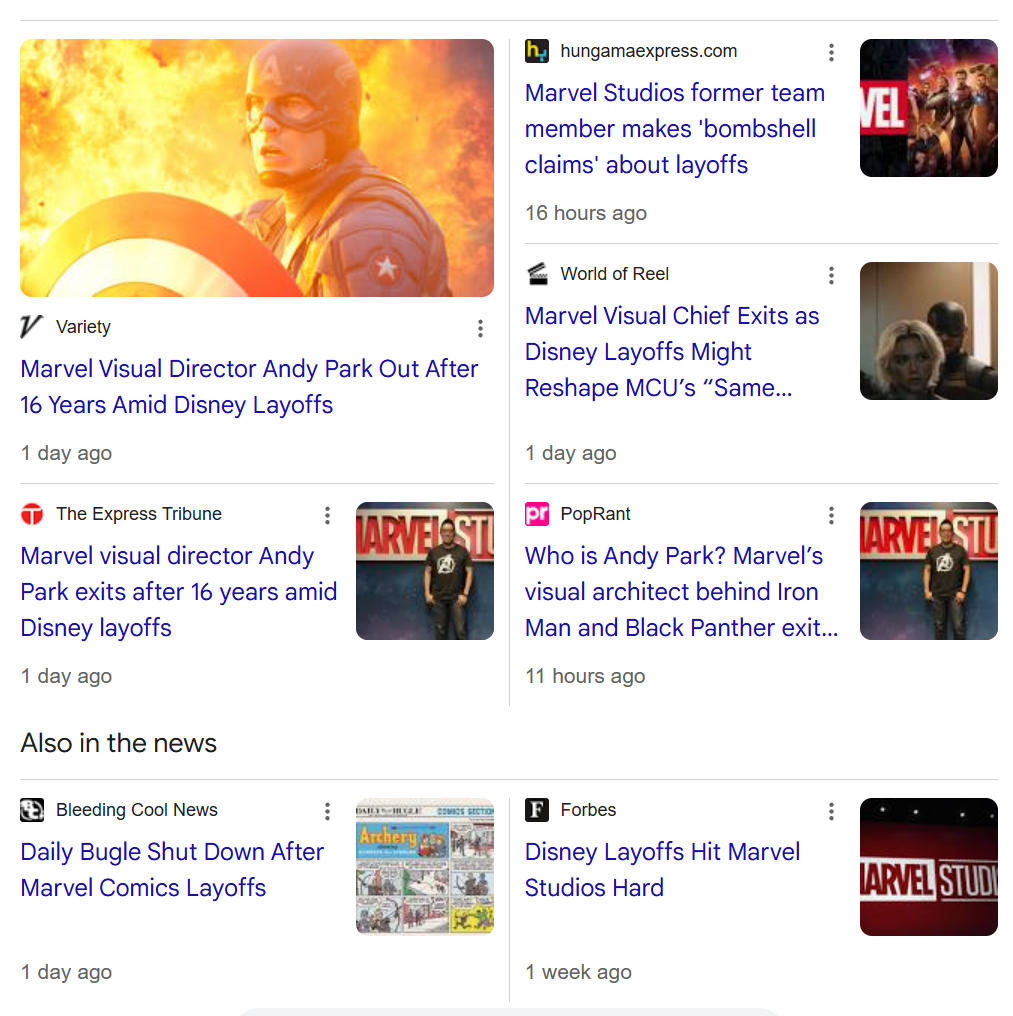This screenshot has height=1016, width=1013.
Task: Click the 'Variety' source name
Action: pyautogui.click(x=83, y=327)
